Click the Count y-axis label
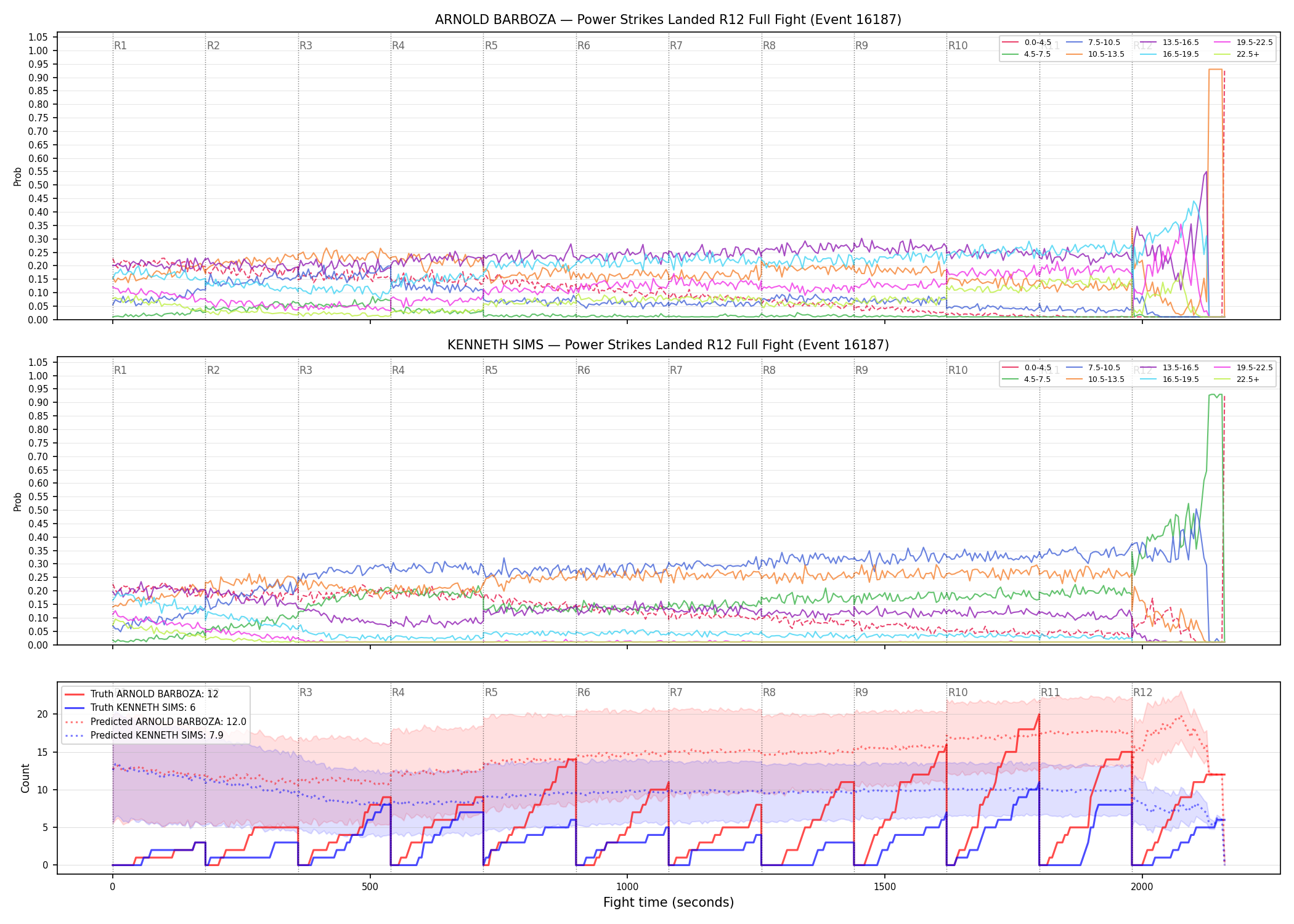1294x924 pixels. (x=25, y=778)
